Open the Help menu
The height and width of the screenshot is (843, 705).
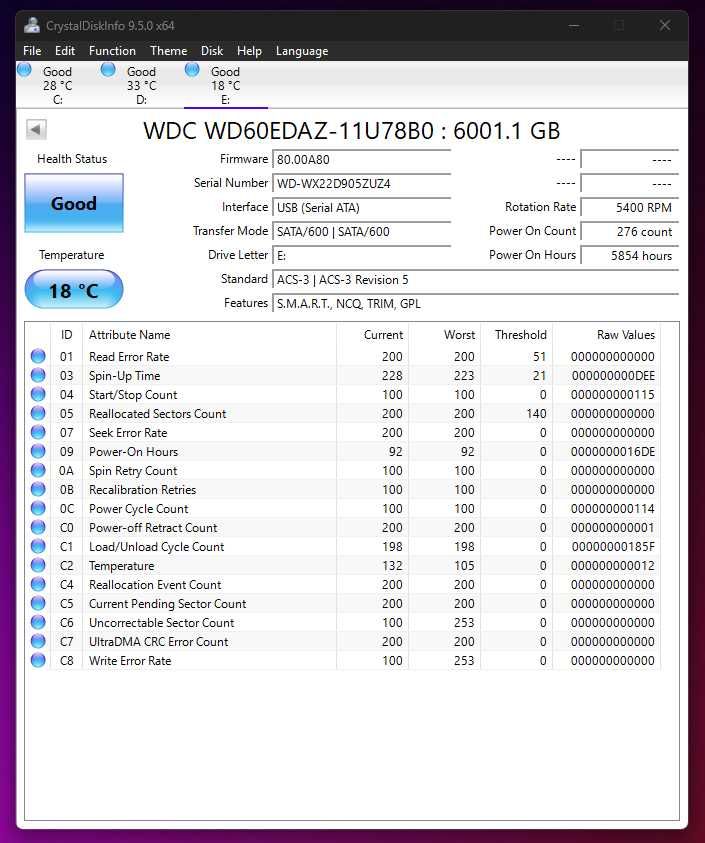[x=249, y=51]
